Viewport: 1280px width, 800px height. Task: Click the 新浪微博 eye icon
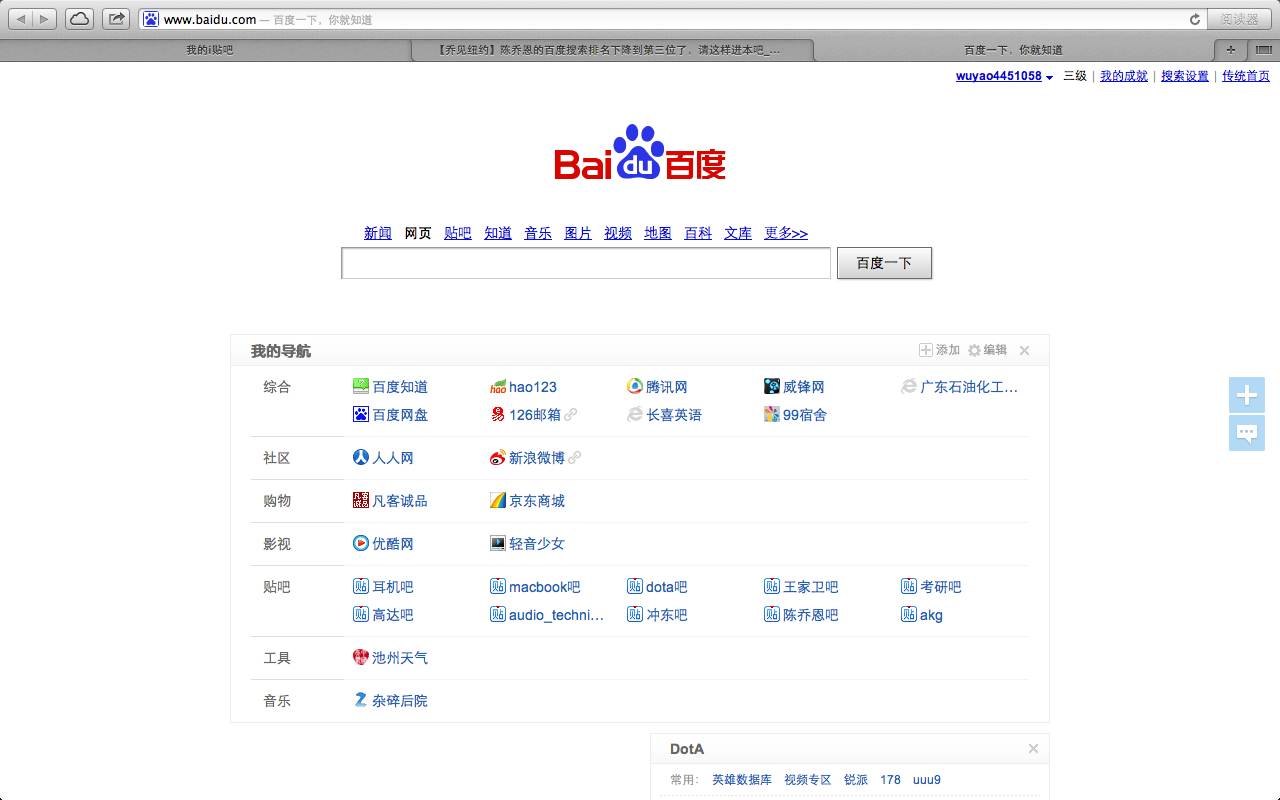pos(498,457)
